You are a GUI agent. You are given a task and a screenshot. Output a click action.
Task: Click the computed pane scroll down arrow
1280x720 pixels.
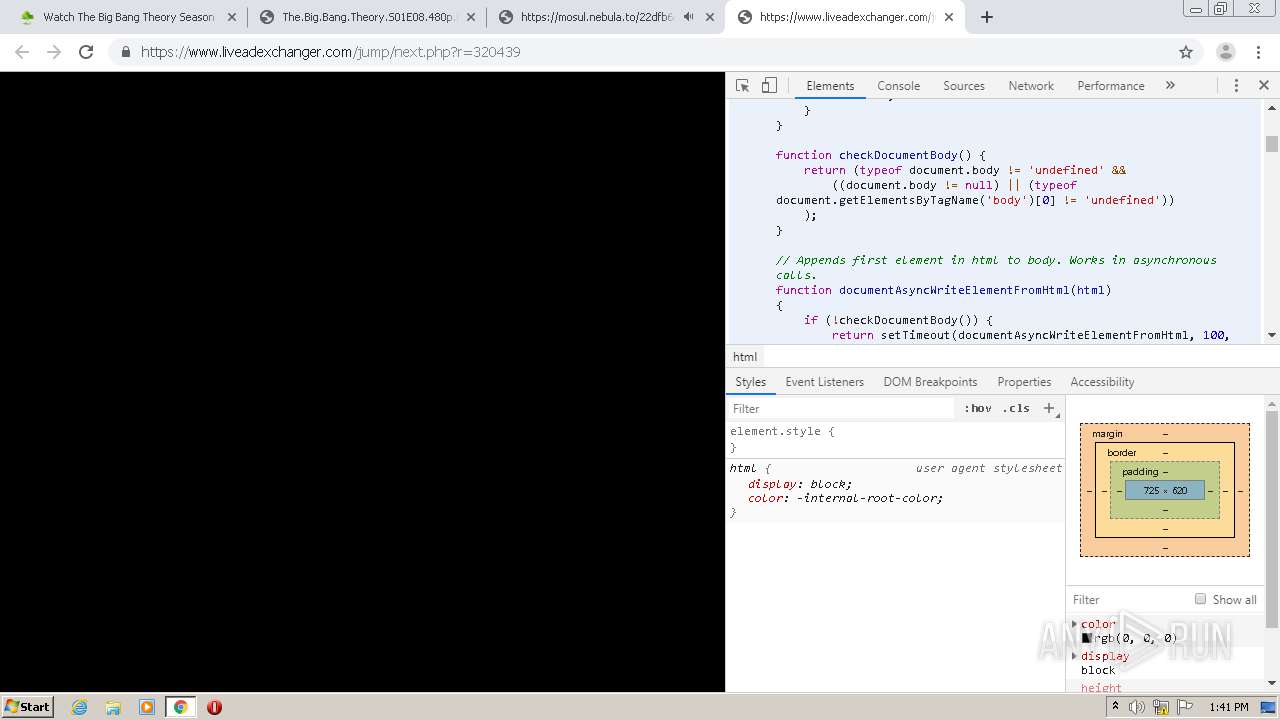point(1272,683)
